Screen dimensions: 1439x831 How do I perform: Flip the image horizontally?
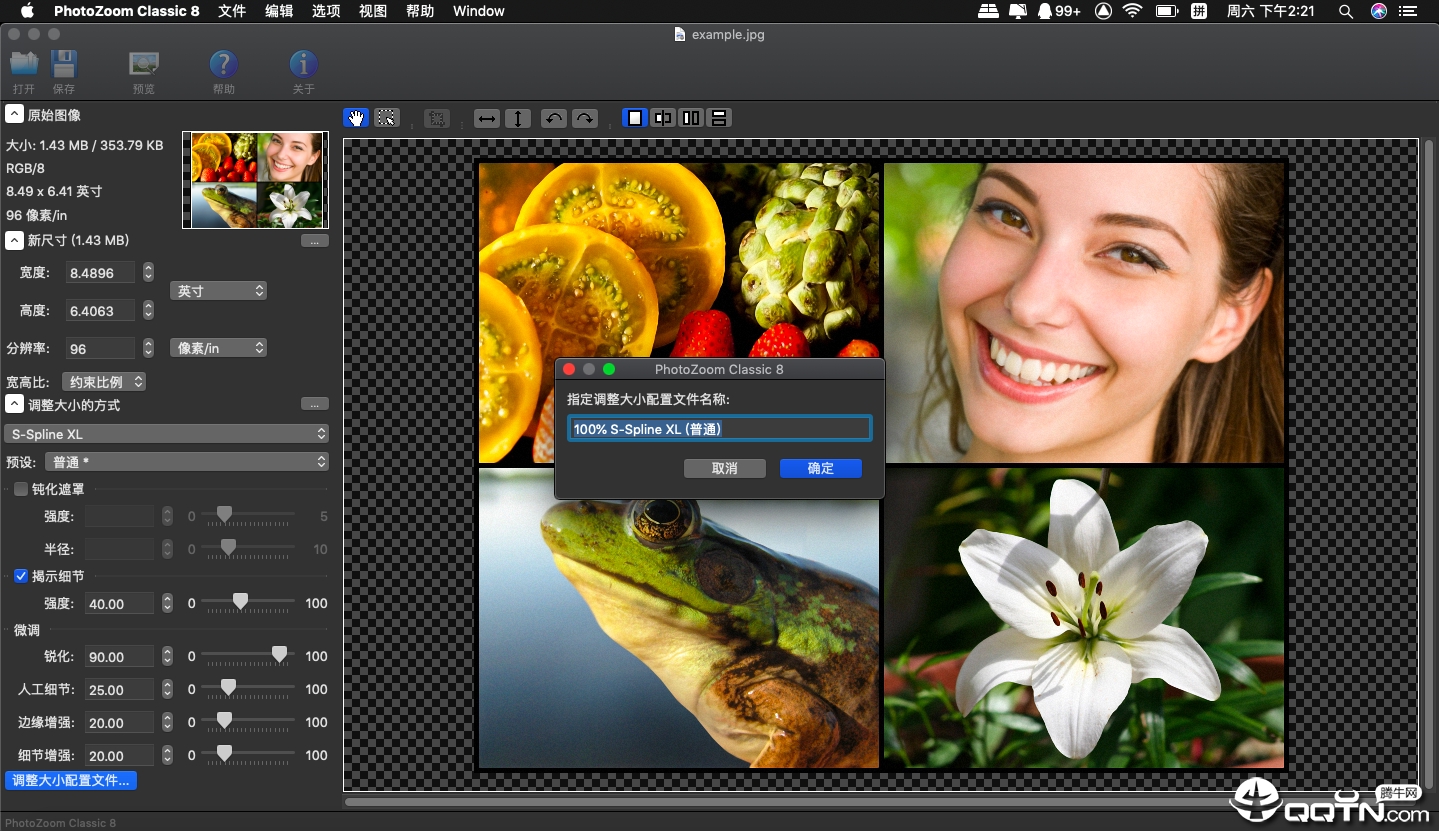[x=487, y=118]
